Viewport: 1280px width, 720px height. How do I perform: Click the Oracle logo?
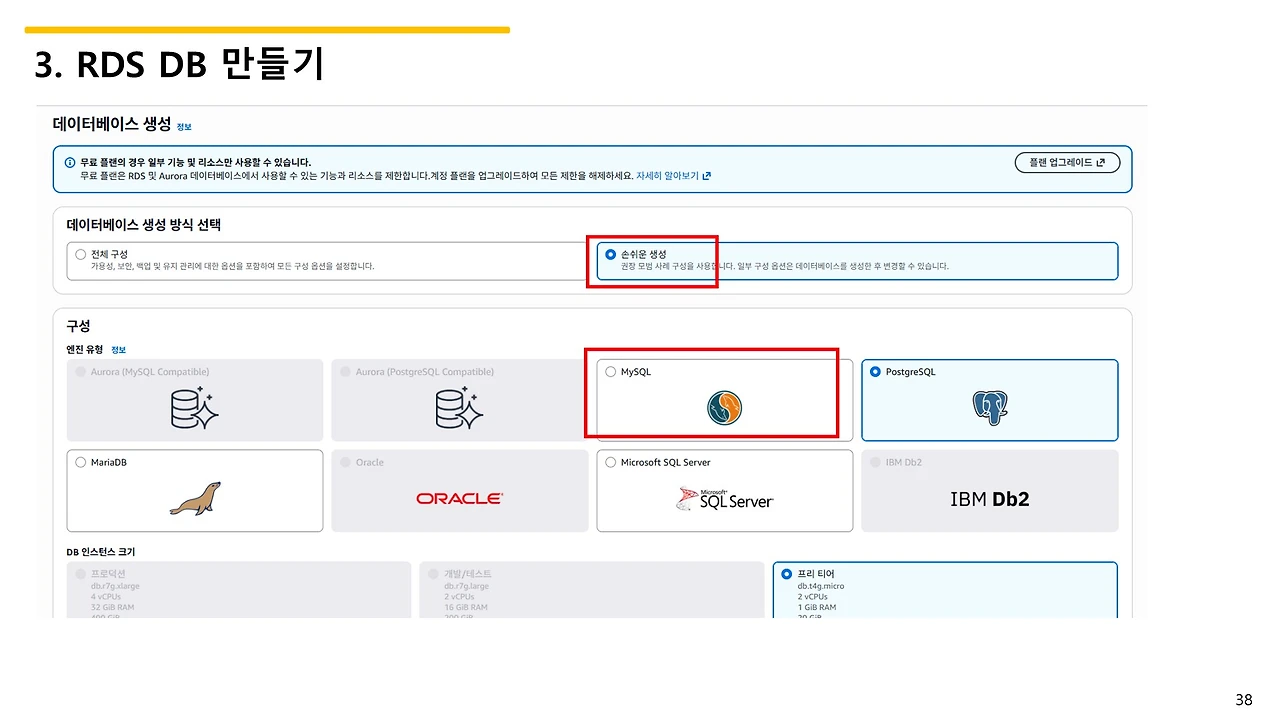pyautogui.click(x=460, y=498)
